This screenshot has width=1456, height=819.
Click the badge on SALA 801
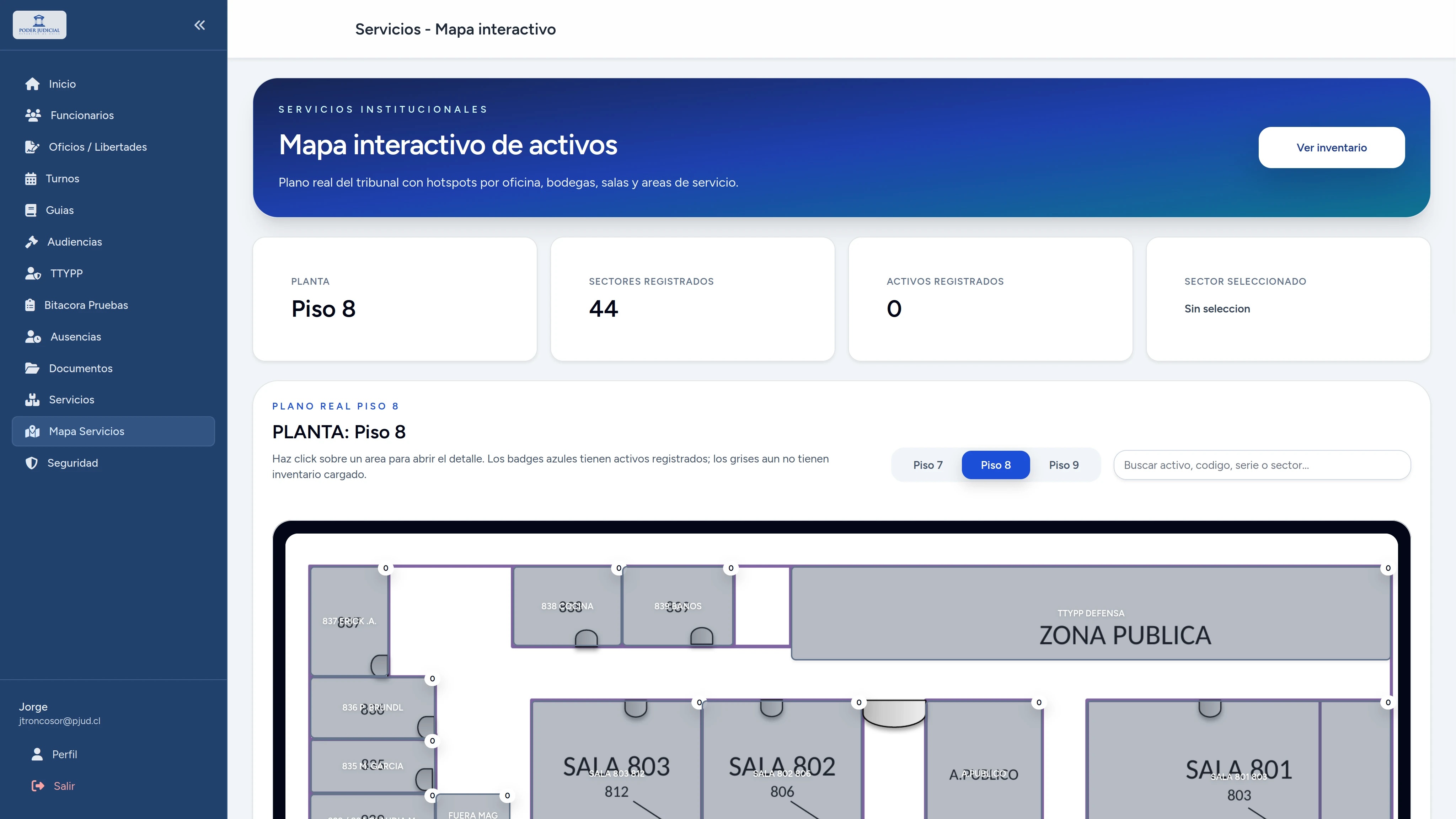(x=1388, y=702)
